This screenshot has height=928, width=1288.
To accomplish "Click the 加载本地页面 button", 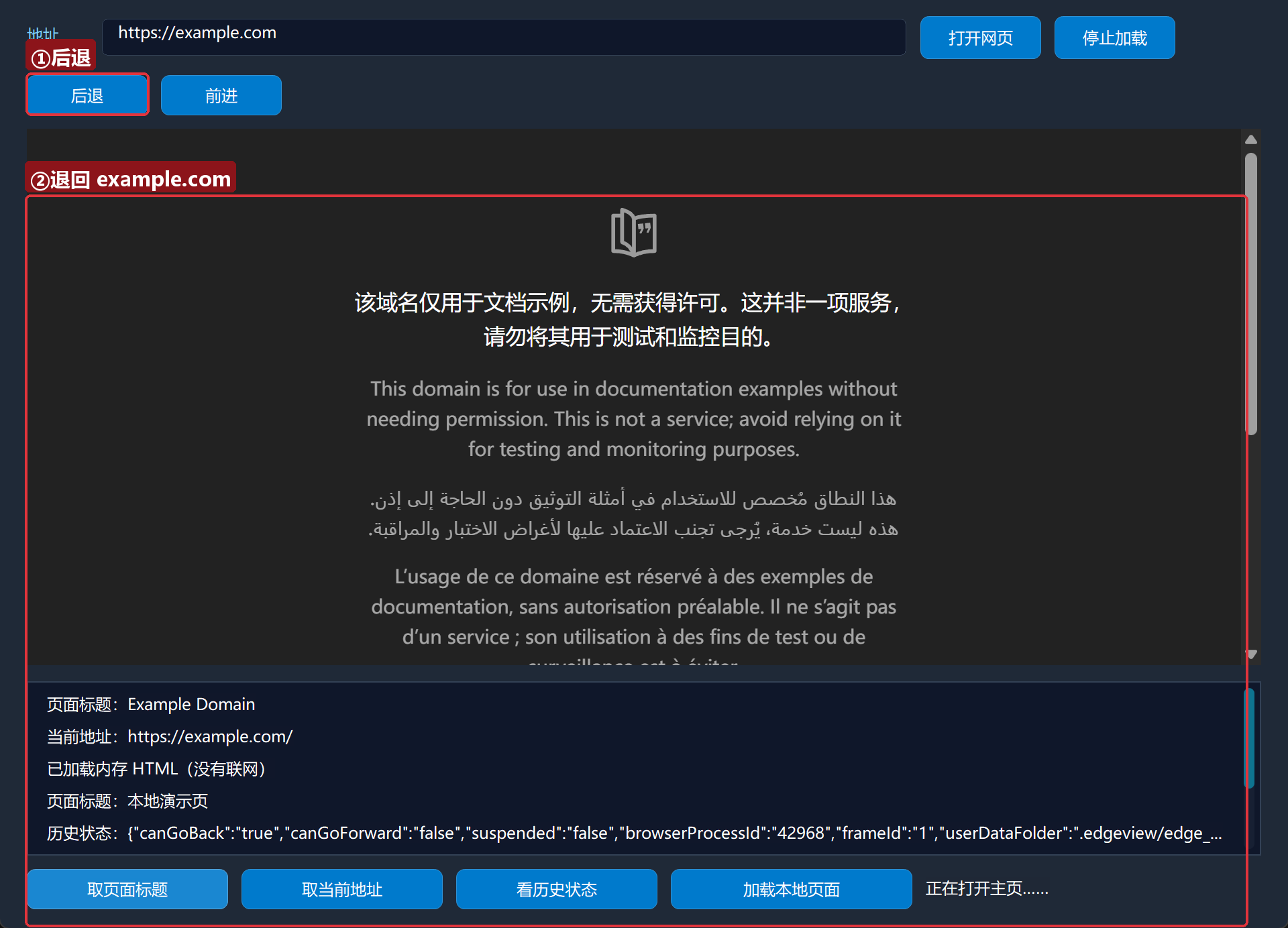I will click(792, 889).
